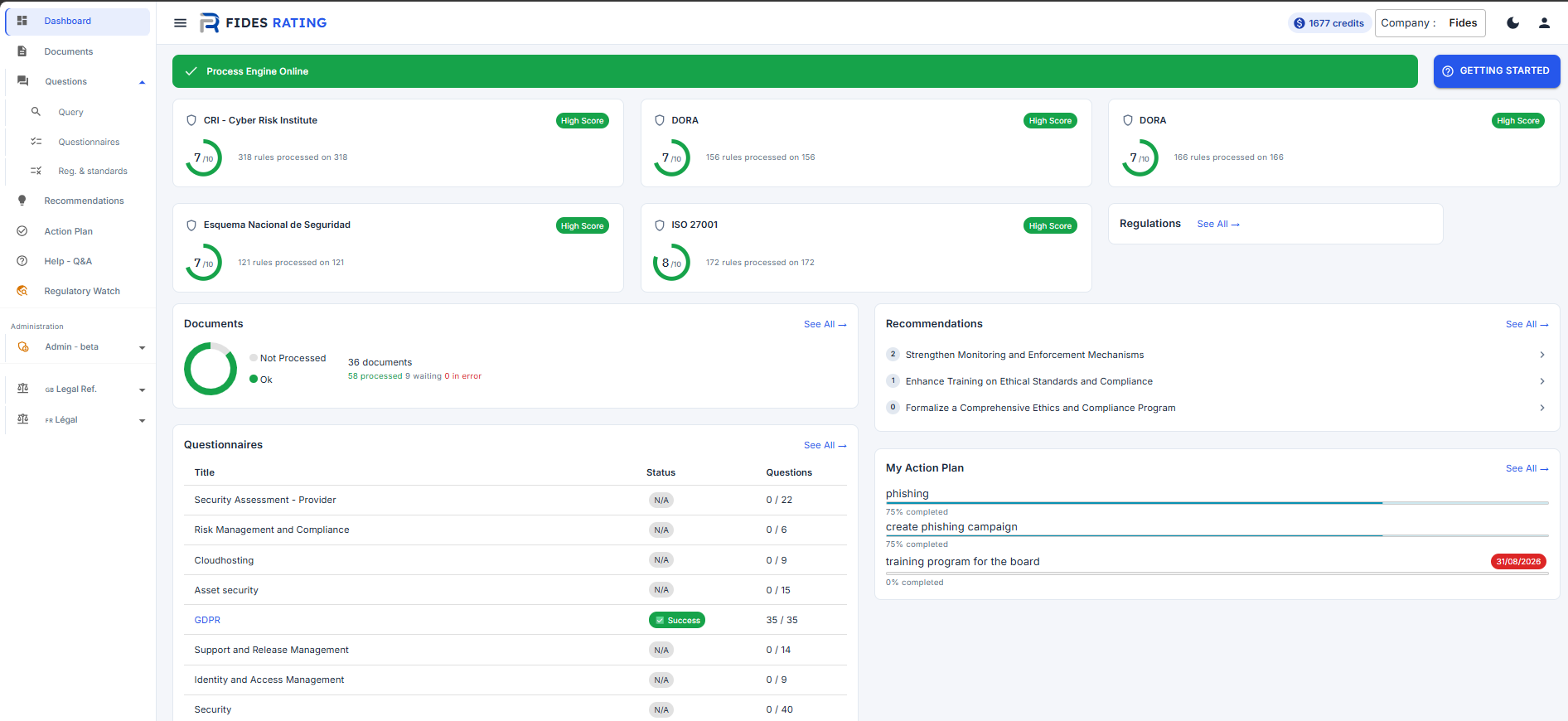Click See All in Recommendations panel
1568x721 pixels.
(x=1527, y=325)
